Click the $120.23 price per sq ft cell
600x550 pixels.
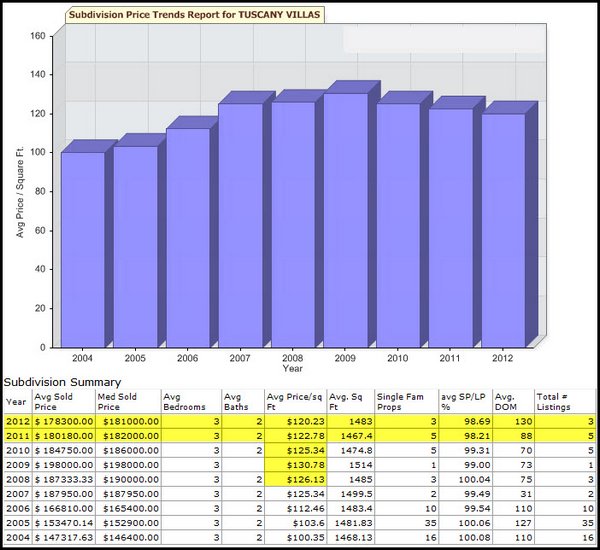click(x=295, y=421)
